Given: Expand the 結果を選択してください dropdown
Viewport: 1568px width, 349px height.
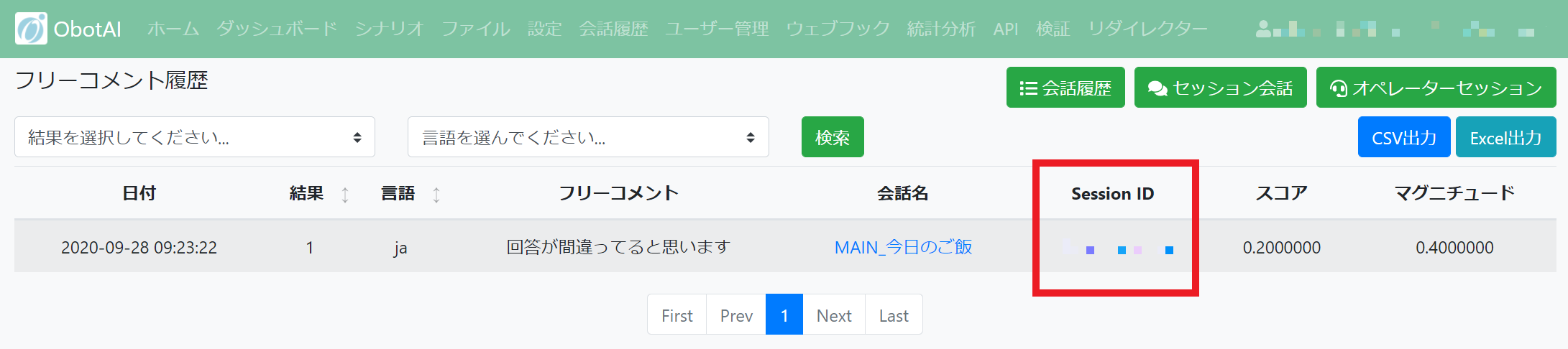Looking at the screenshot, I should tap(195, 137).
